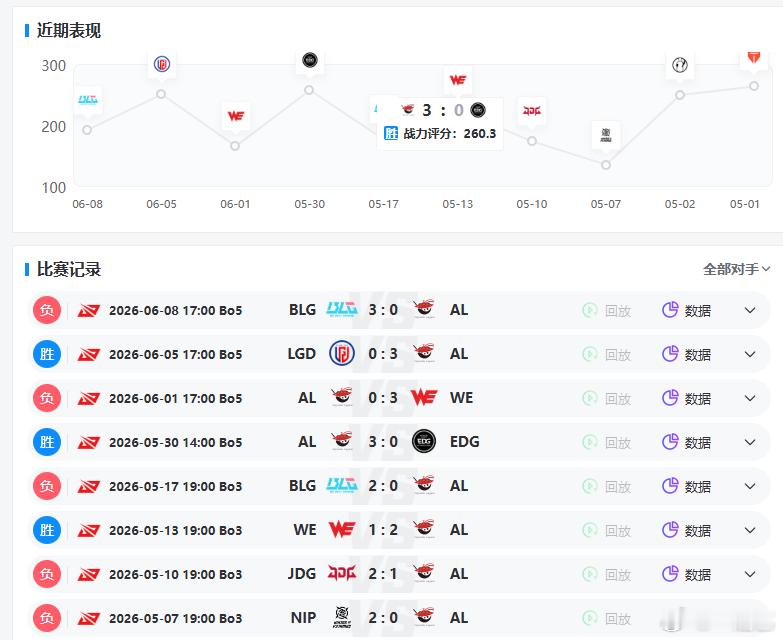Expand the 2026-05-30 AL vs EDG match row

tap(750, 442)
